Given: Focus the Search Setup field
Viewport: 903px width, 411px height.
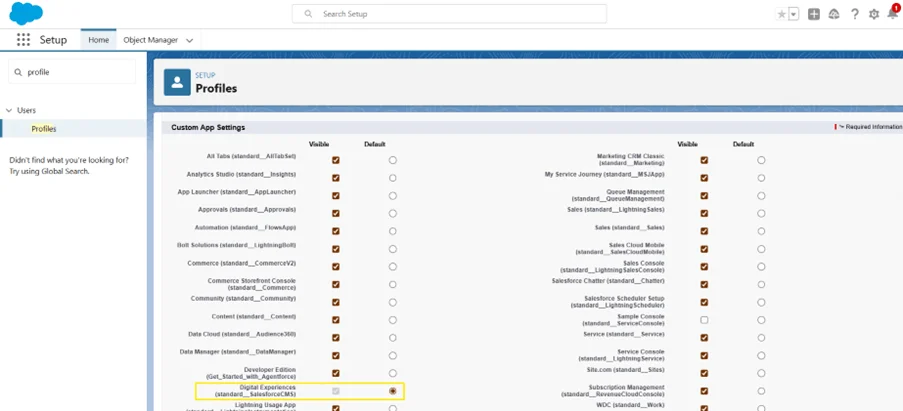Looking at the screenshot, I should tap(449, 14).
